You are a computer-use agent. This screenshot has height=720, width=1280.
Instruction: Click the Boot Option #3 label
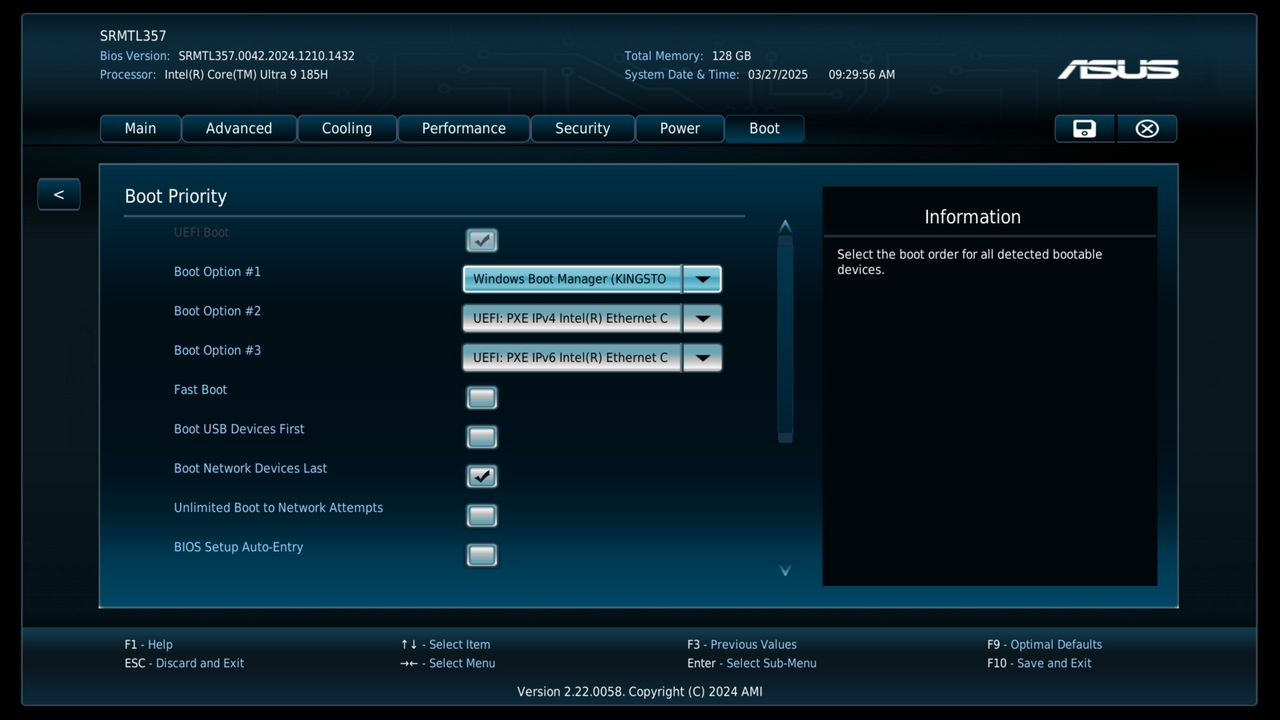pos(217,350)
